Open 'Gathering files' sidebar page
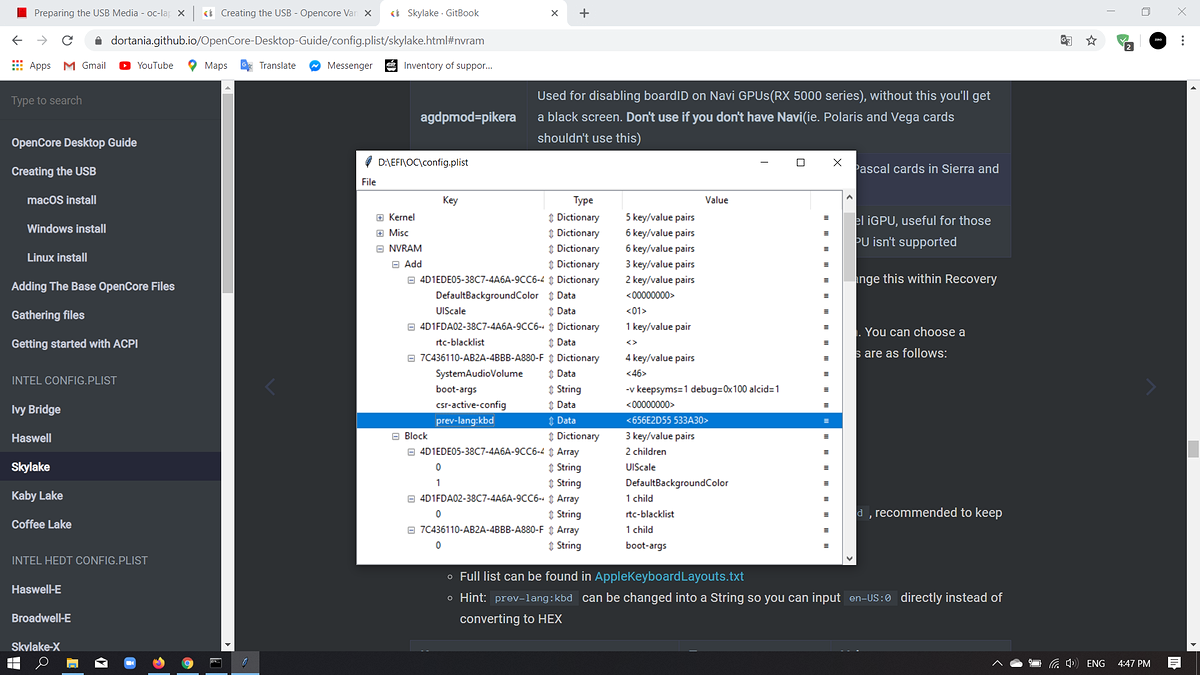 (x=48, y=315)
